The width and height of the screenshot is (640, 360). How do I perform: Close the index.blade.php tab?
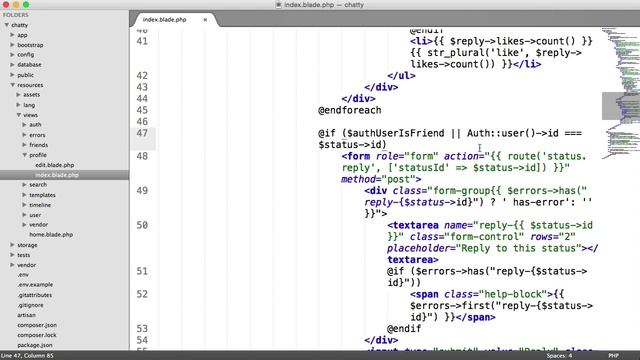pyautogui.click(x=205, y=20)
